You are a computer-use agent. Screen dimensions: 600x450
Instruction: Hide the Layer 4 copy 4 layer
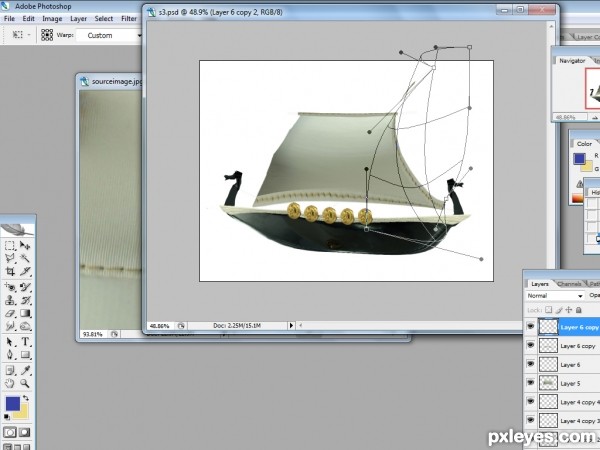click(530, 401)
